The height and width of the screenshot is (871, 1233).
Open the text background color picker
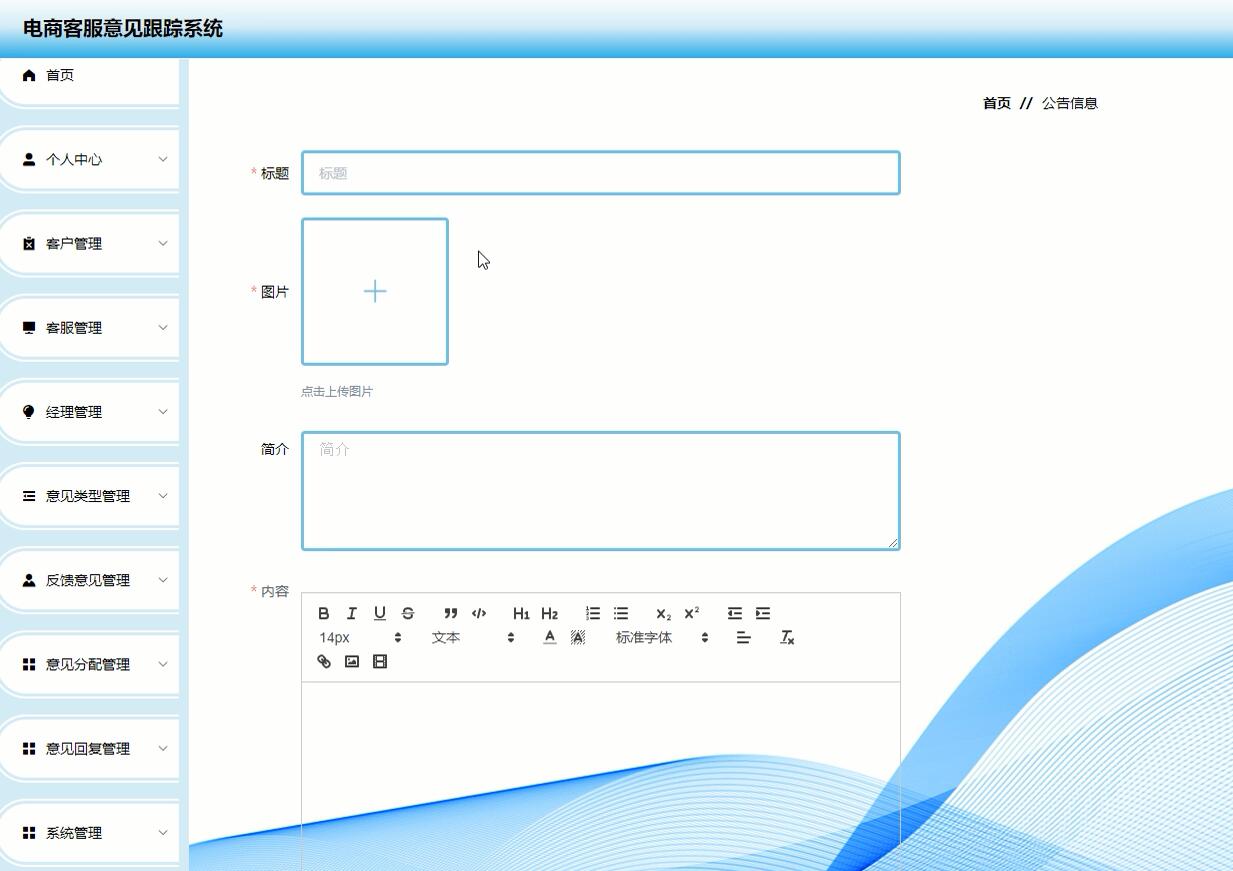(578, 638)
